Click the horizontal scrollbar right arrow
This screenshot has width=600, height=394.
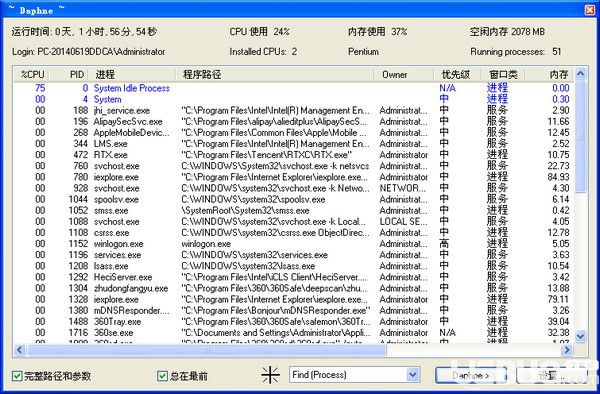click(567, 350)
